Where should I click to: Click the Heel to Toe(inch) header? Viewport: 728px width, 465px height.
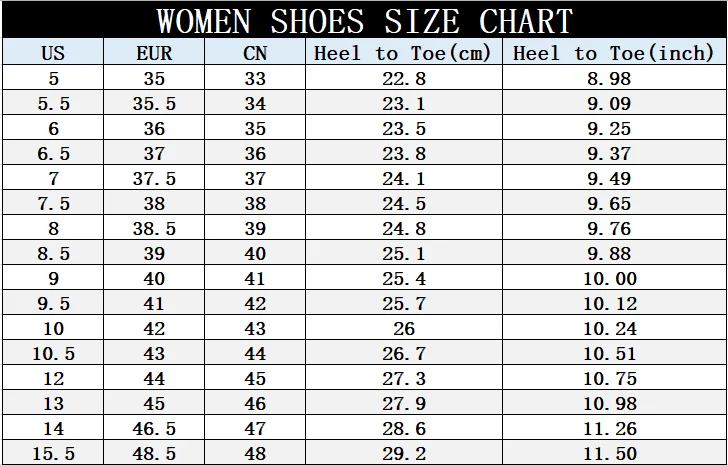coord(614,52)
